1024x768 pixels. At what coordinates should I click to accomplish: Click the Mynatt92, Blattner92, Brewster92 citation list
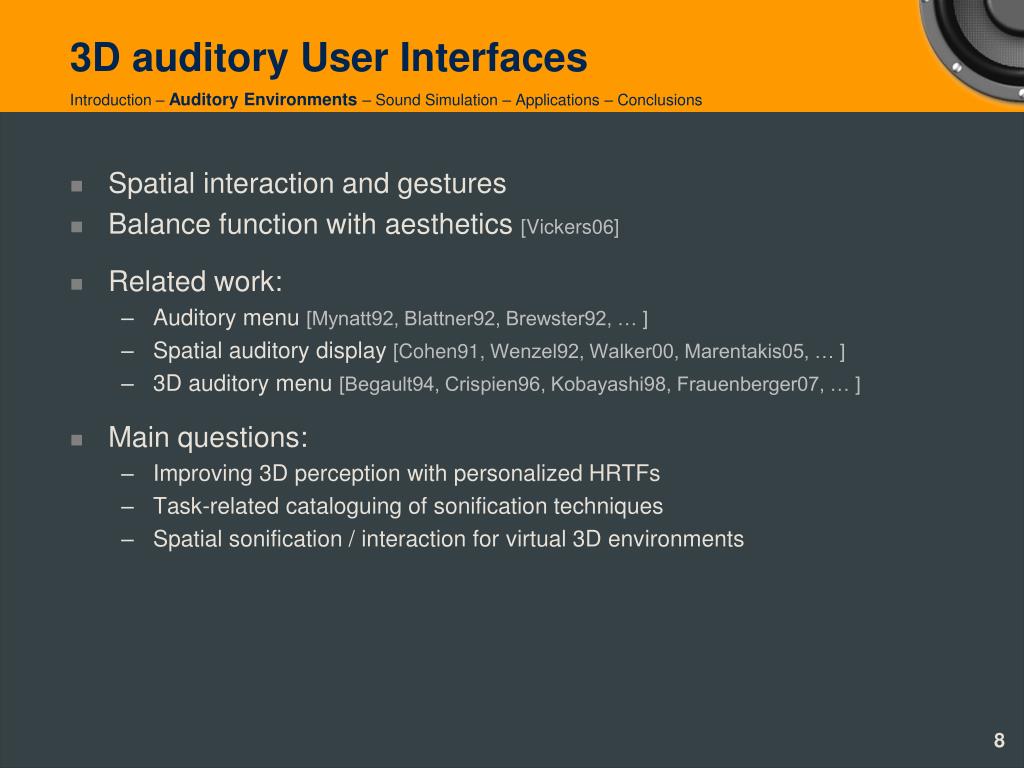pyautogui.click(x=477, y=319)
